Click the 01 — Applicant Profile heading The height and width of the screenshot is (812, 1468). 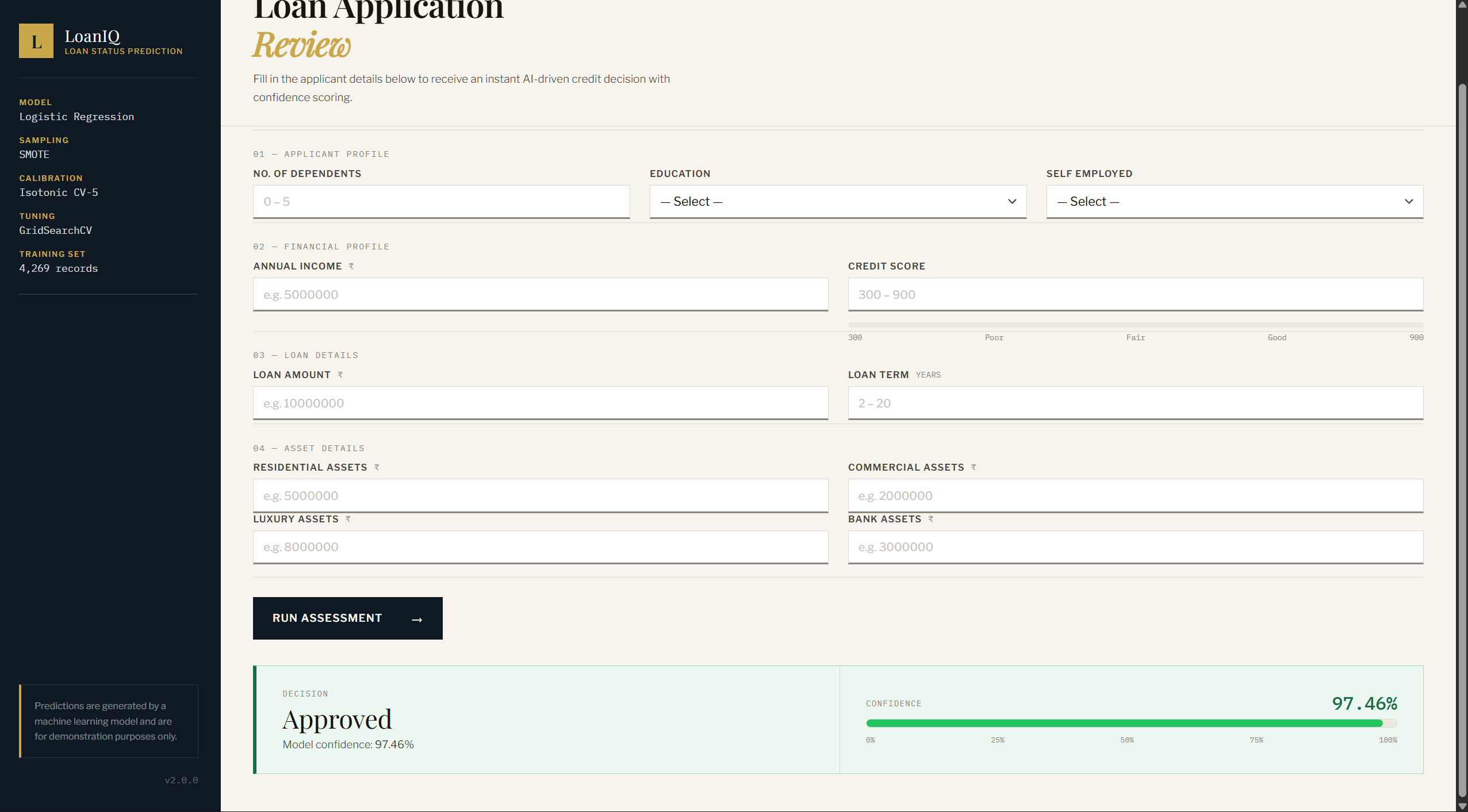tap(321, 154)
